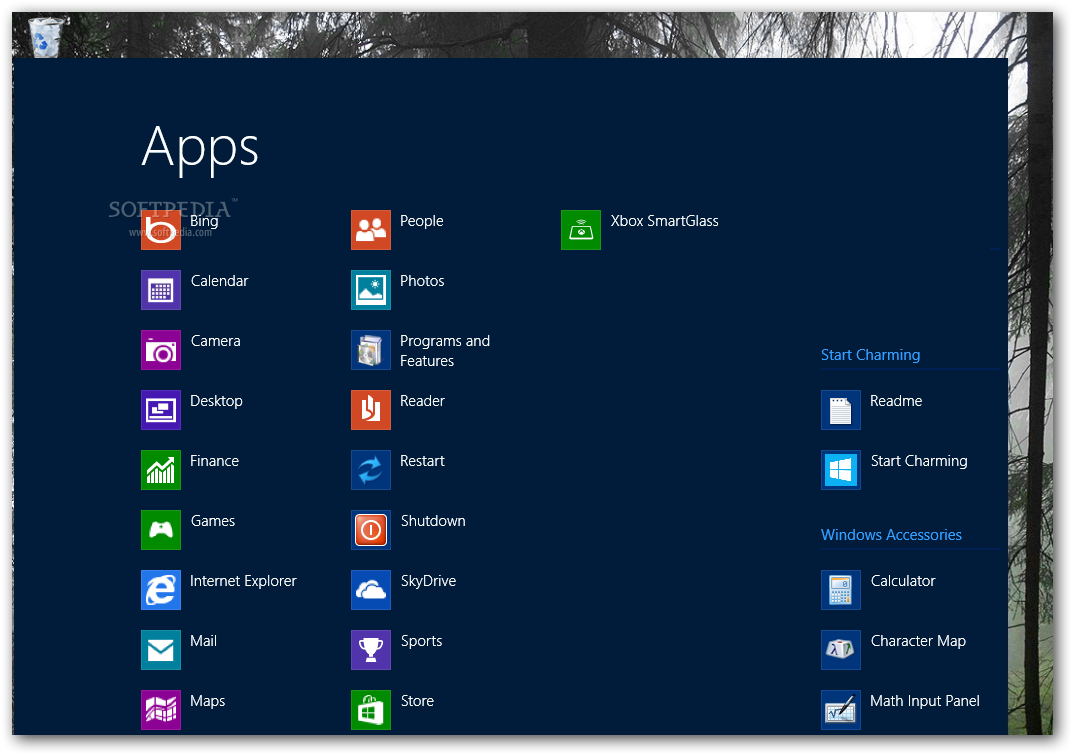The height and width of the screenshot is (755, 1073).
Task: Open the Internet Explorer icon
Action: point(161,590)
